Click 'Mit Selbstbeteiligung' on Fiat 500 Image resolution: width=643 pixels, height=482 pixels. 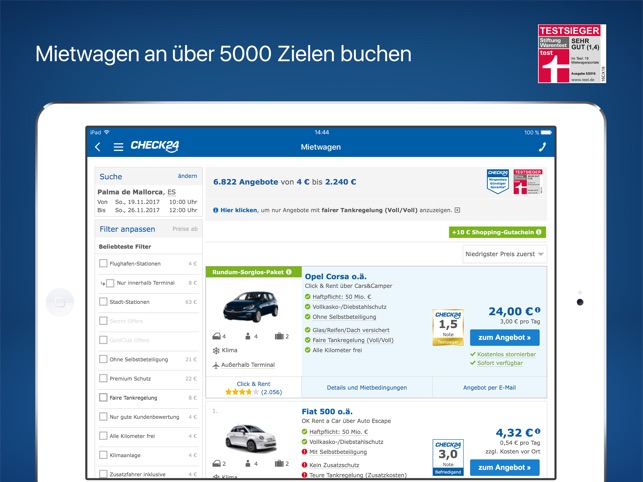point(338,452)
